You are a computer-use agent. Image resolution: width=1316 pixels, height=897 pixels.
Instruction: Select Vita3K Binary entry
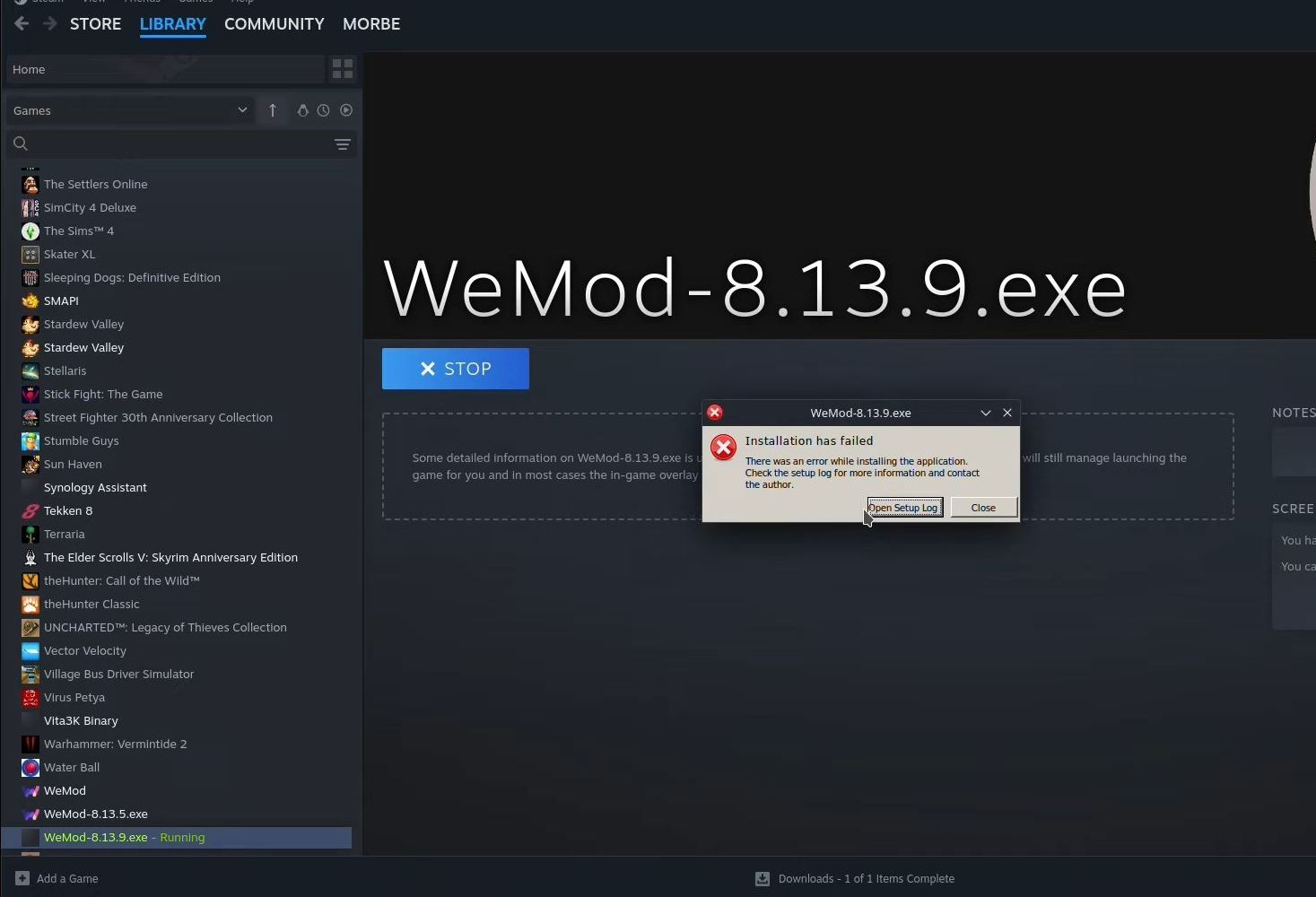coord(81,720)
